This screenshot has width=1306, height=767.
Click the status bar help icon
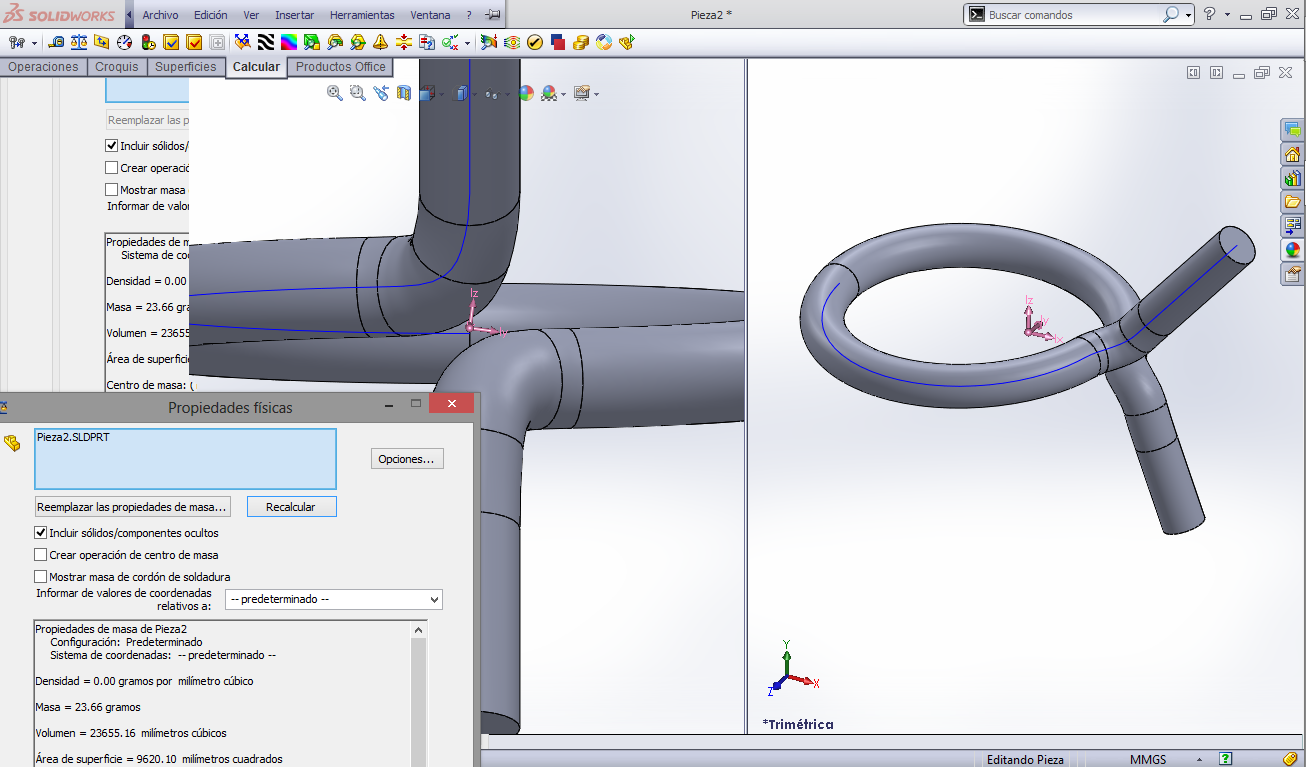coord(1225,759)
